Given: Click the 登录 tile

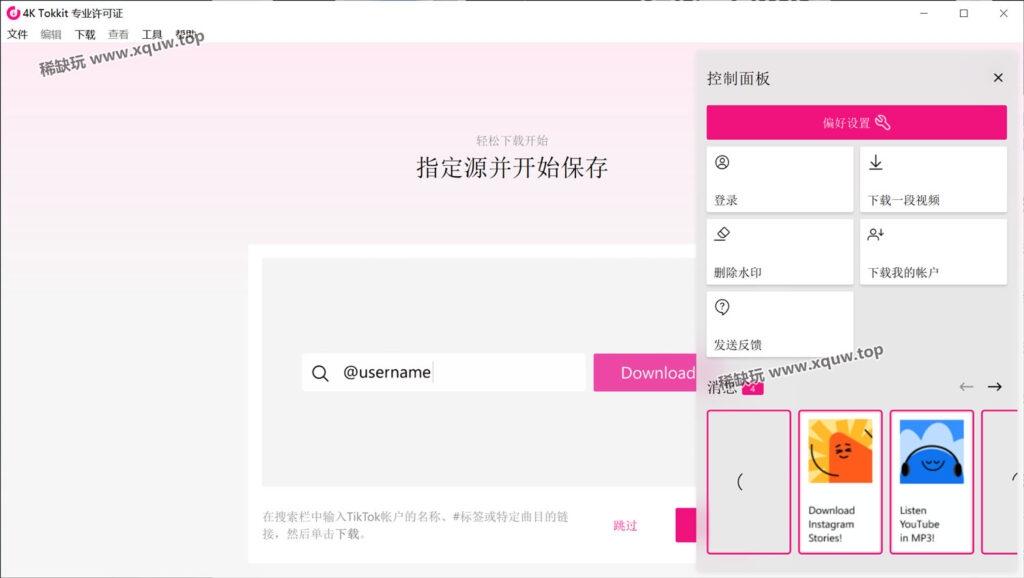Looking at the screenshot, I should pyautogui.click(x=780, y=179).
